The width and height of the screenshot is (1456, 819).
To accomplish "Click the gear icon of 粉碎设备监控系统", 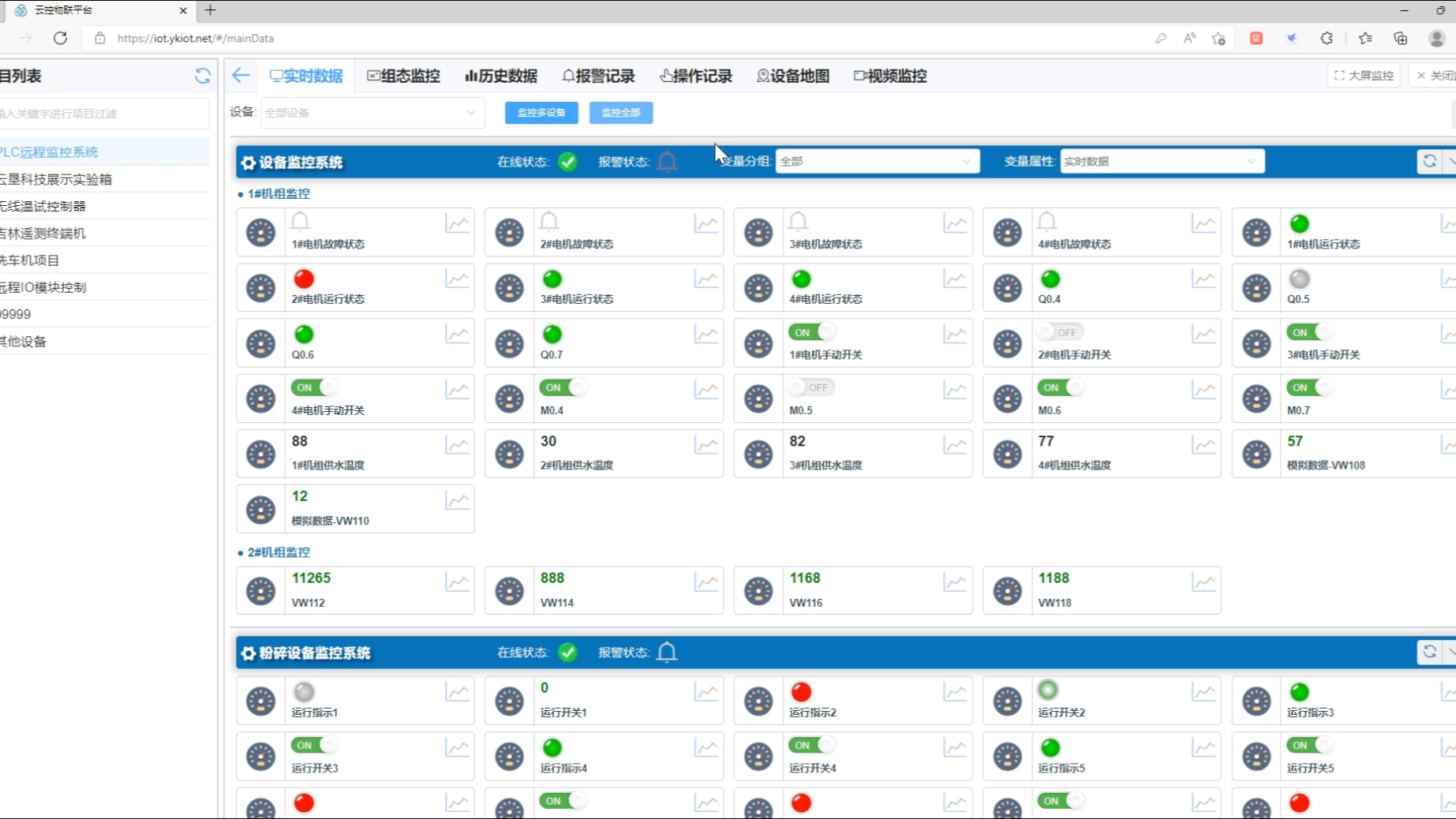I will click(x=249, y=653).
